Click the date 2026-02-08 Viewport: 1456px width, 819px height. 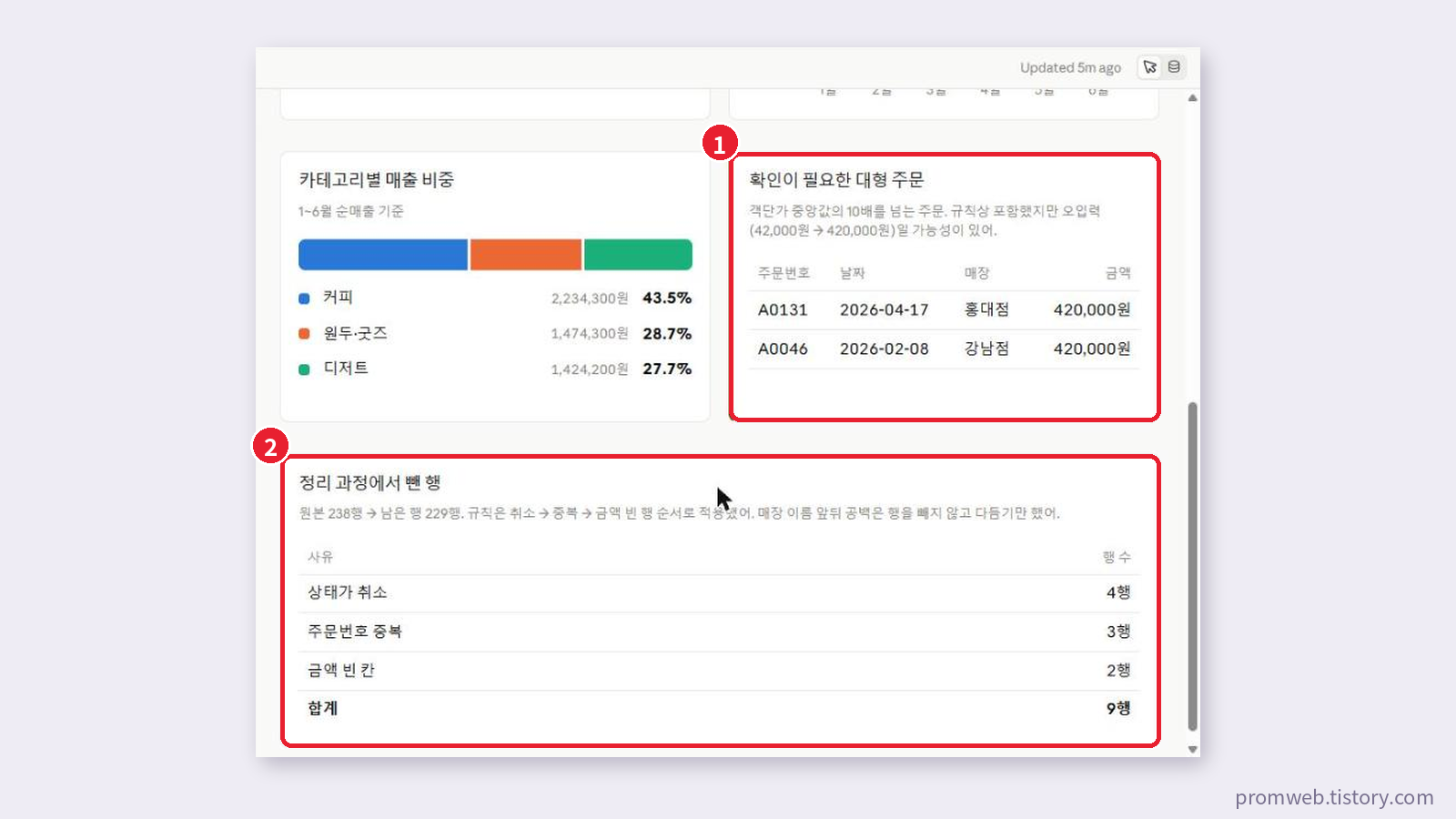(x=884, y=349)
